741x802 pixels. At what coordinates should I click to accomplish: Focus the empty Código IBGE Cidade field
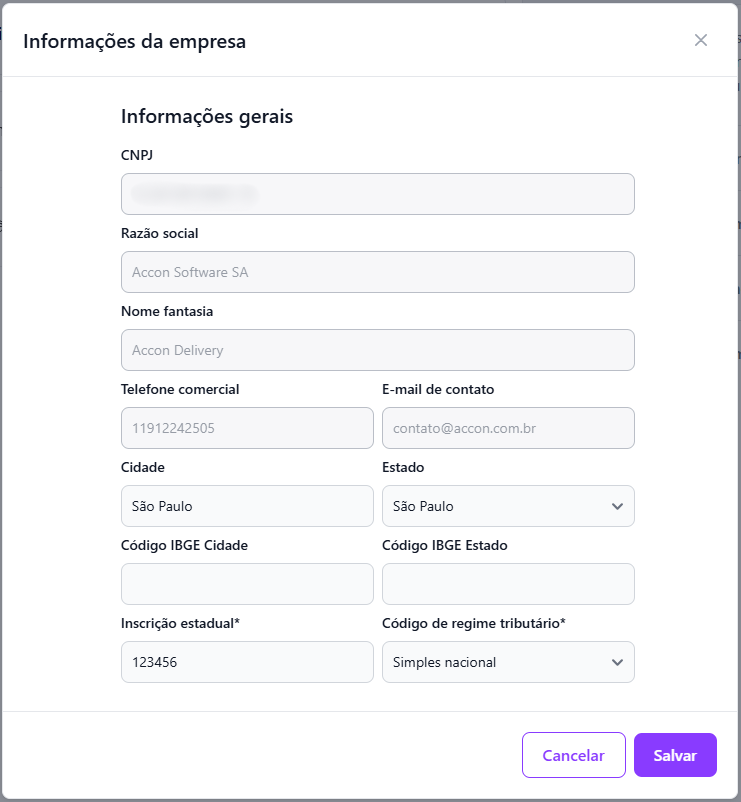pyautogui.click(x=247, y=584)
